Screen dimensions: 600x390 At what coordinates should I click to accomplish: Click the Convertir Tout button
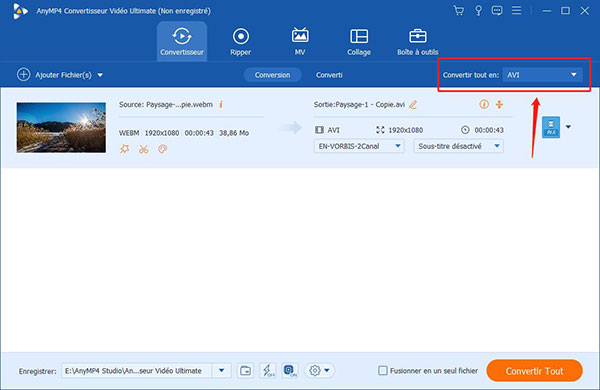pyautogui.click(x=535, y=370)
